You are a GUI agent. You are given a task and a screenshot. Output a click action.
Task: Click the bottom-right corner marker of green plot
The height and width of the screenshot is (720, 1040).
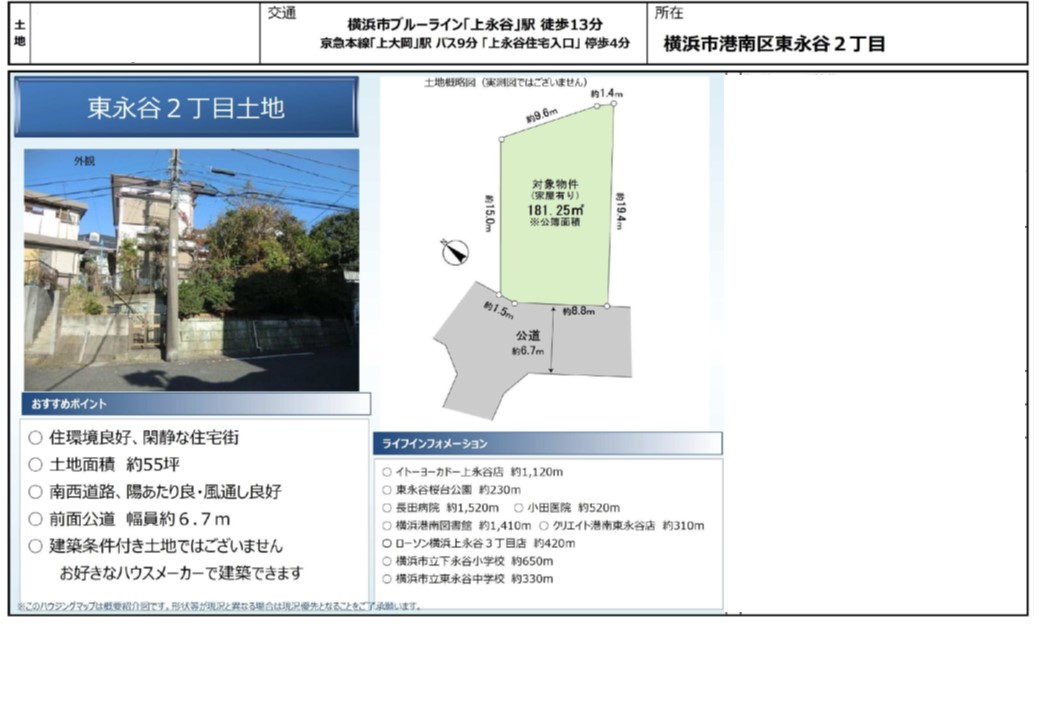[x=608, y=306]
